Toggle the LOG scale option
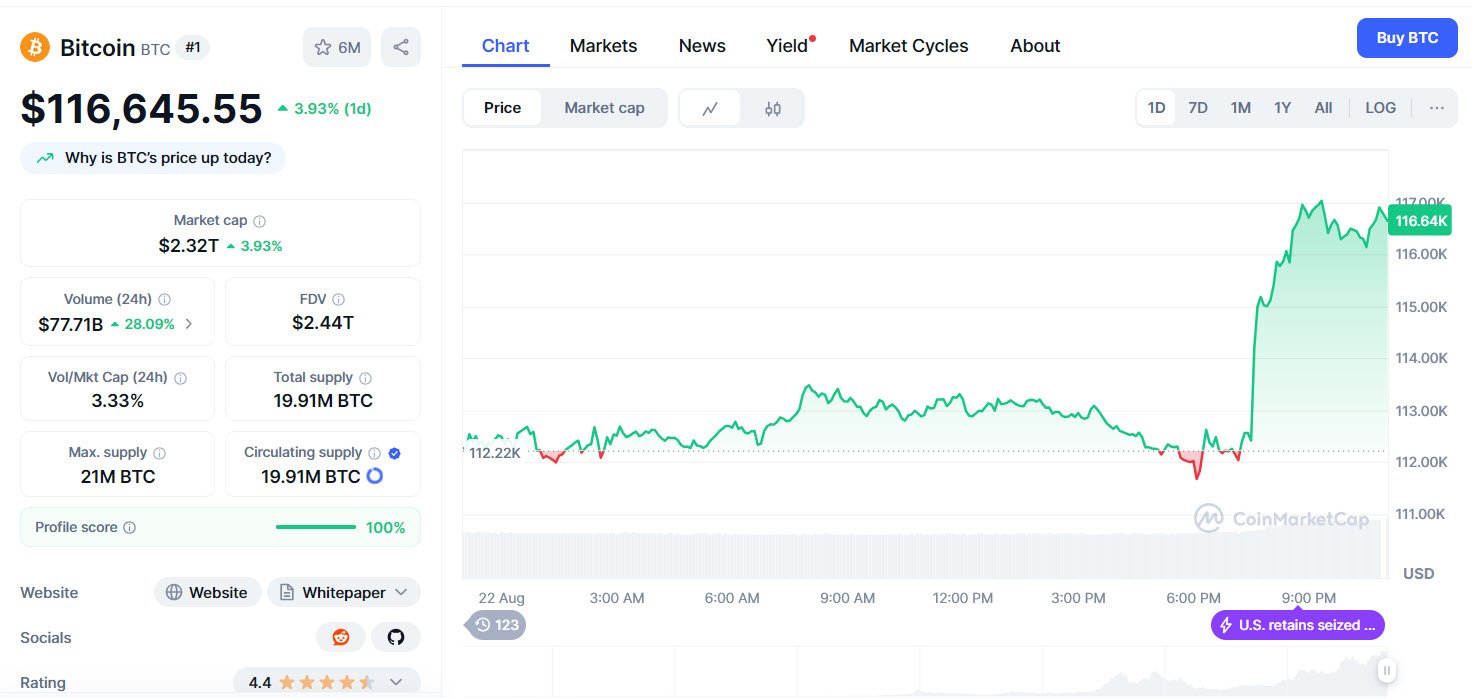The width and height of the screenshot is (1472, 698). tap(1380, 108)
